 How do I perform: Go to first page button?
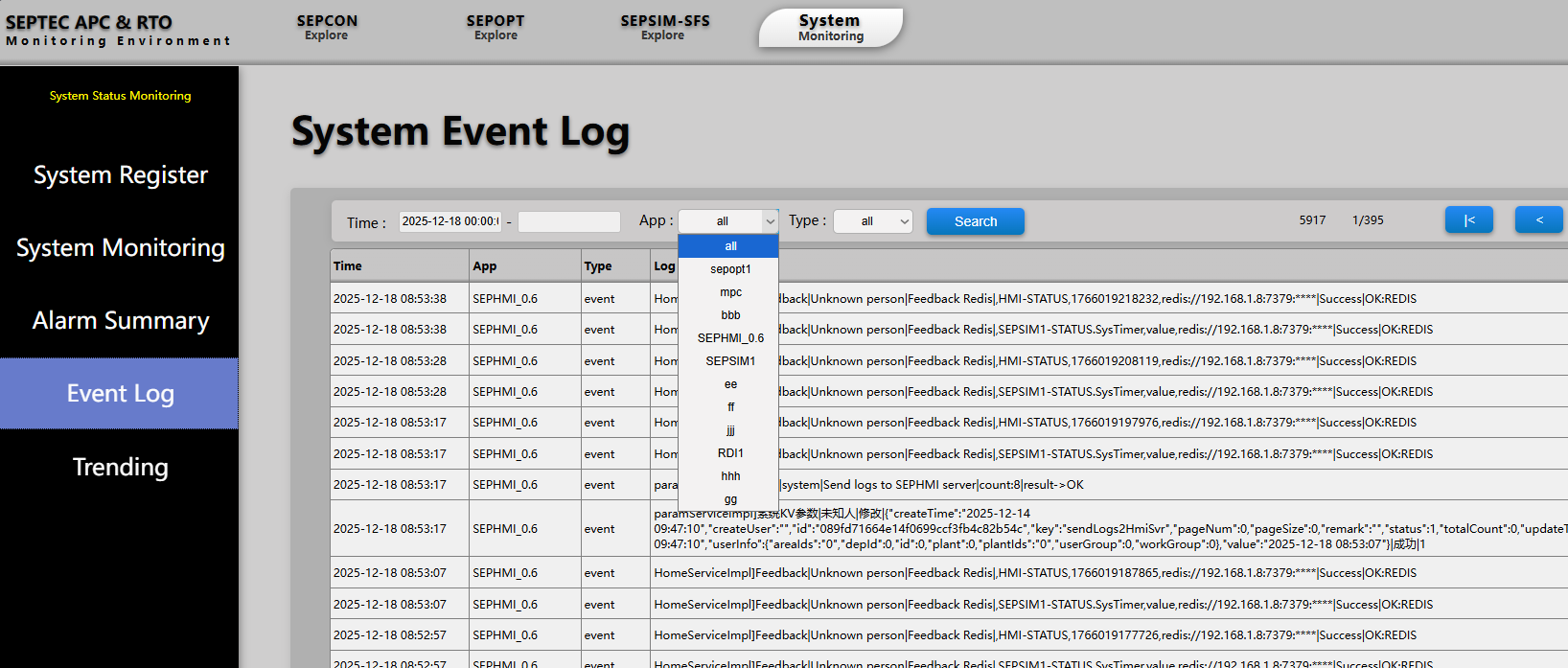[1468, 220]
